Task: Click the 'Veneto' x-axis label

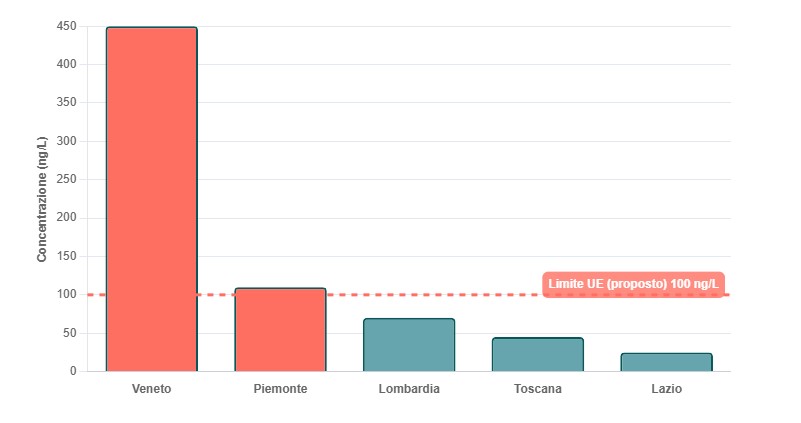Action: 151,388
